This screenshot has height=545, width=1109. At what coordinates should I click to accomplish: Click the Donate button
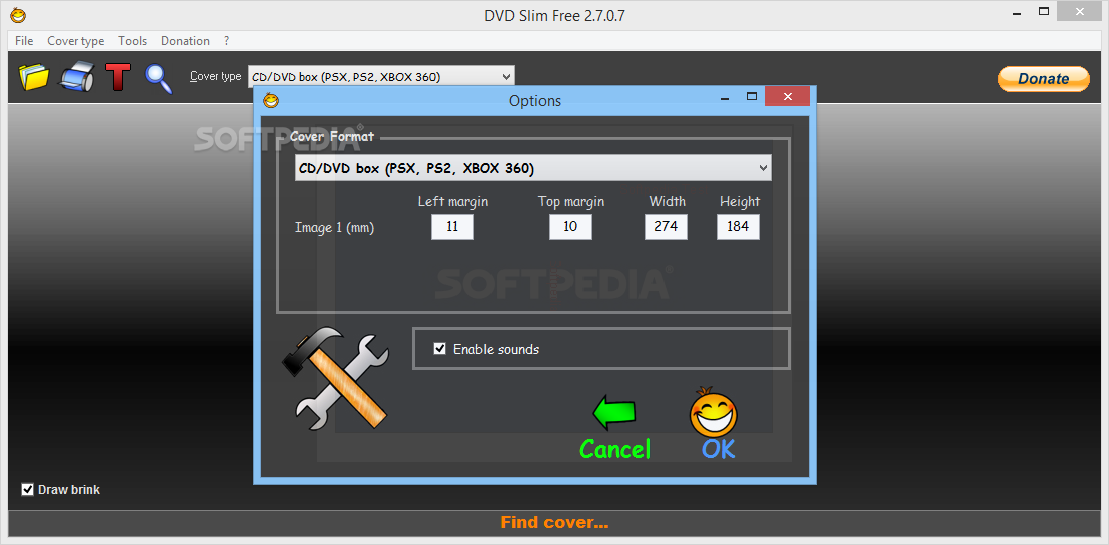(1043, 78)
